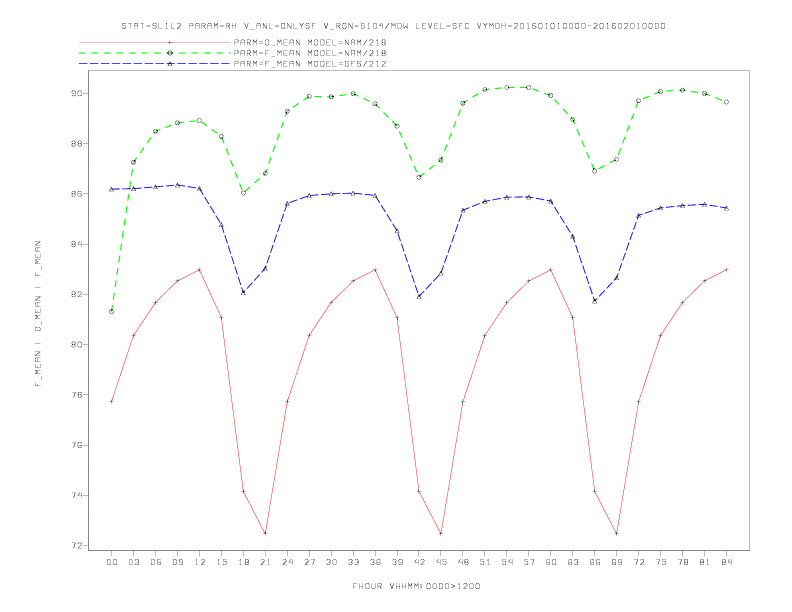
Task: Click x-axis tick label 66
Action: [595, 562]
